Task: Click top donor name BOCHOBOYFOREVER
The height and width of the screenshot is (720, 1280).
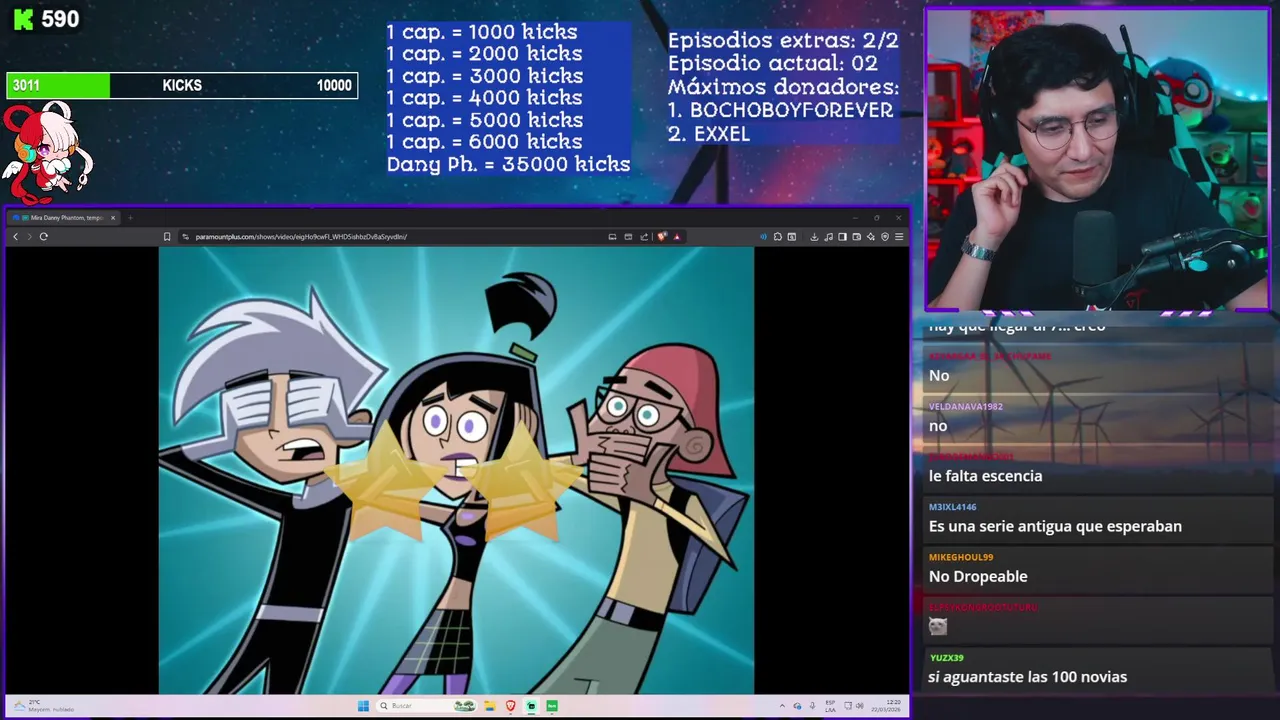Action: 791,110
